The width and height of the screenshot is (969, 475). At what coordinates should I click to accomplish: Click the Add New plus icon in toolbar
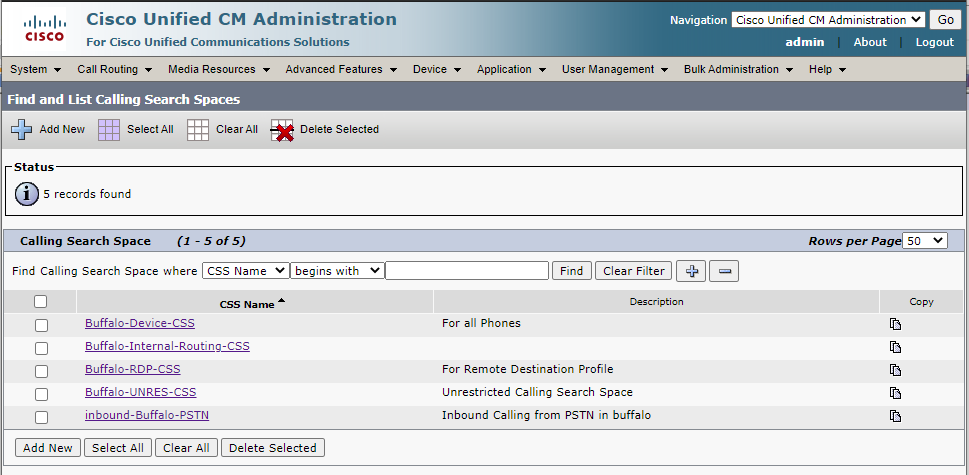21,129
